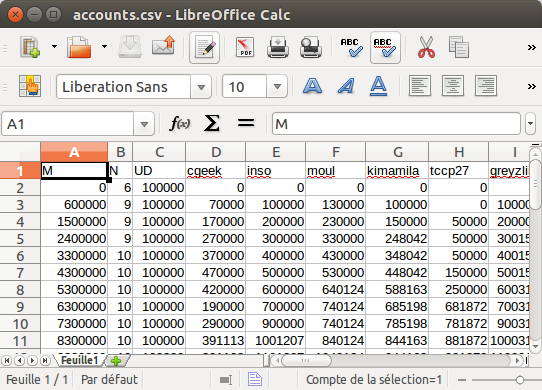Expand hidden Formatting toolbar buttons chevron
Viewport: 542px width, 390px height.
click(531, 86)
